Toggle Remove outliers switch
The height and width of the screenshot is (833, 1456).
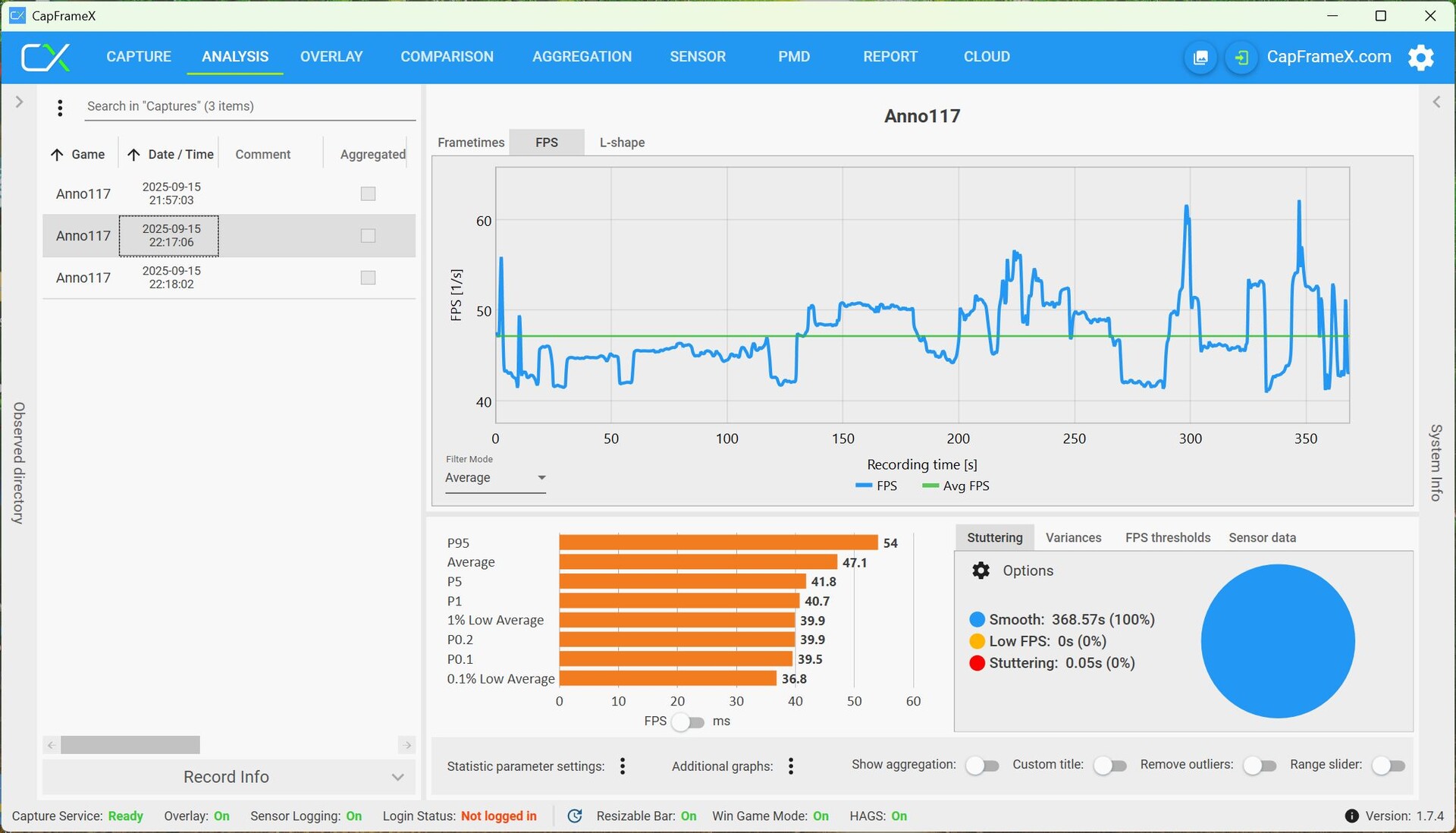point(1259,765)
